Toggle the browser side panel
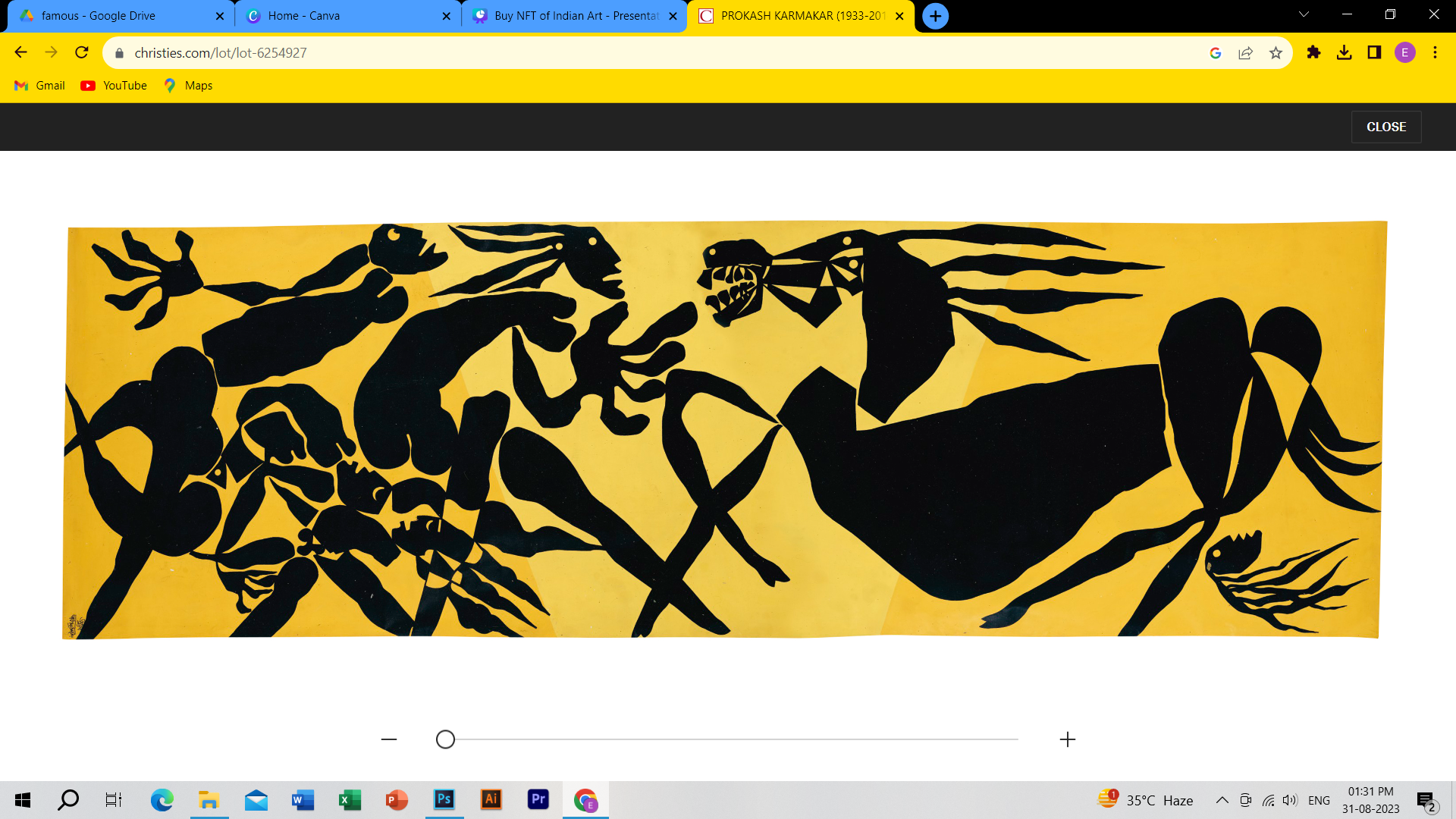Screen dimensions: 1456x819 click(x=1374, y=52)
